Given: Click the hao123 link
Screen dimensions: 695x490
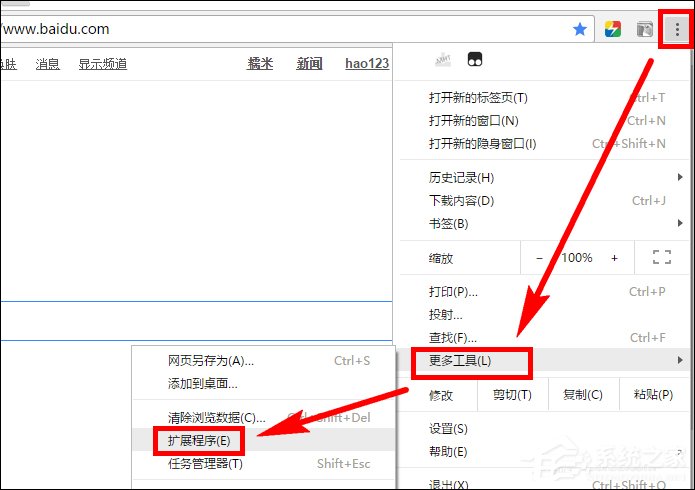Looking at the screenshot, I should click(x=367, y=63).
